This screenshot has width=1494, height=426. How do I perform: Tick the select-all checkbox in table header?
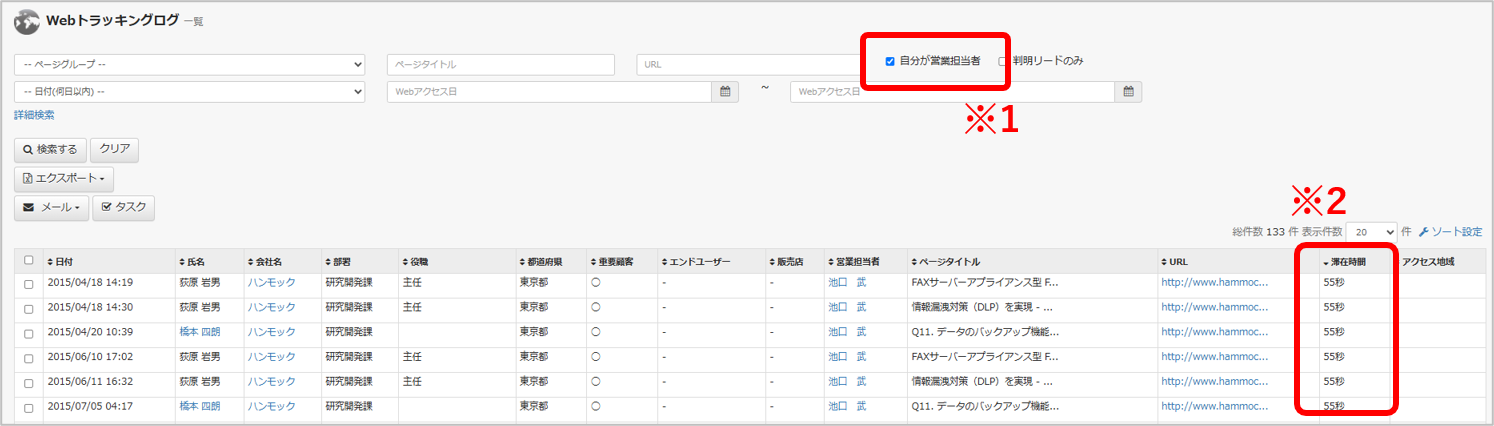click(x=29, y=260)
